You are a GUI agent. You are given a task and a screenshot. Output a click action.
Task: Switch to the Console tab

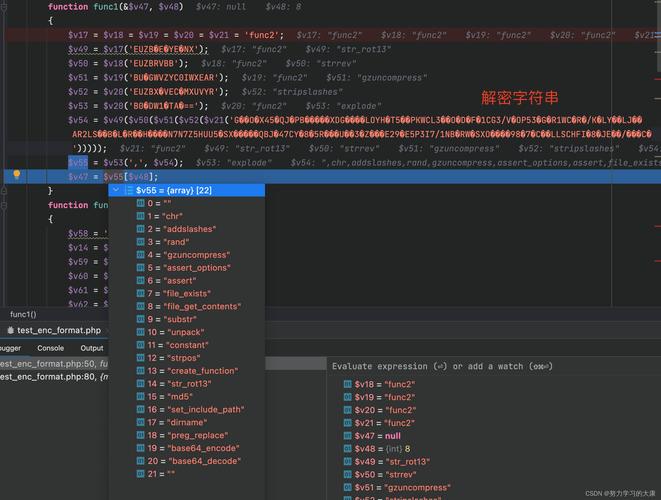(51, 348)
